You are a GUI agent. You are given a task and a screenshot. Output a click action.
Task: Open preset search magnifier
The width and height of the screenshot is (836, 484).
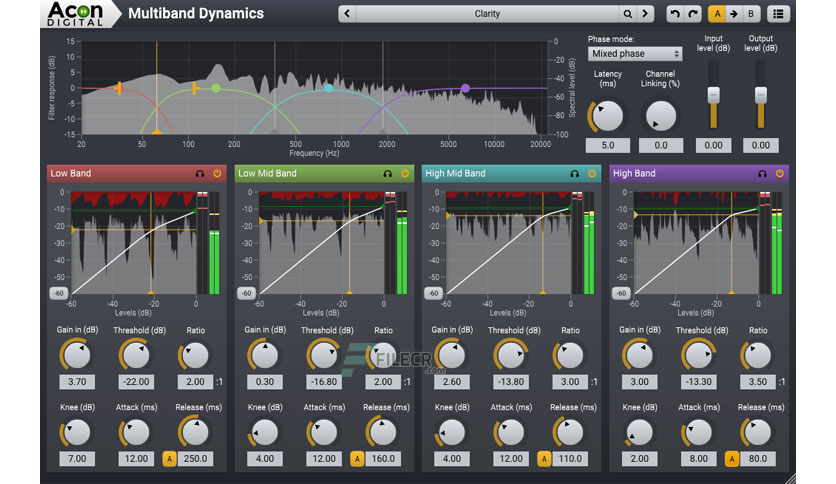click(x=628, y=14)
